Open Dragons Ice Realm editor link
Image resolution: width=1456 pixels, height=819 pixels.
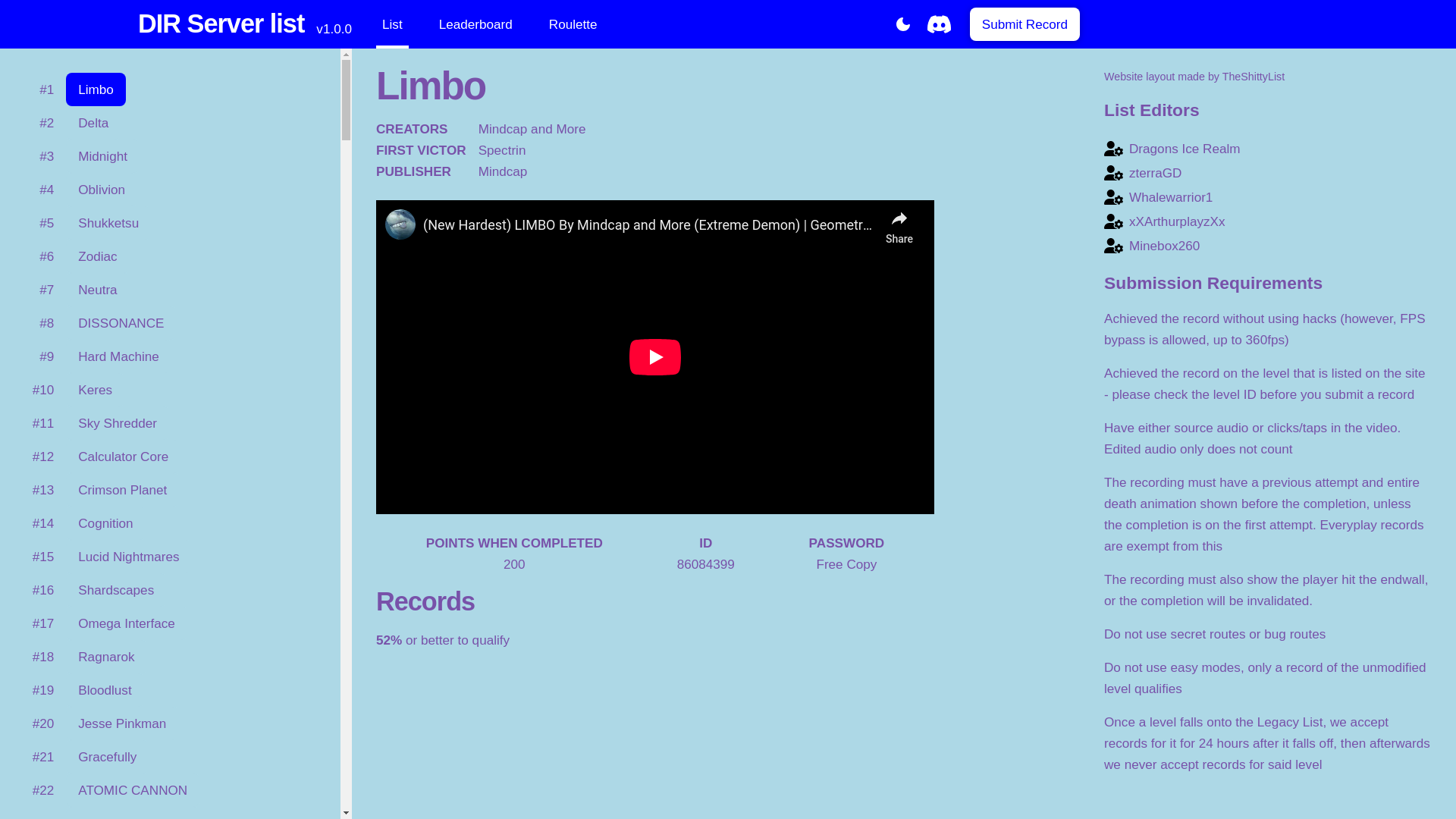tap(1185, 149)
